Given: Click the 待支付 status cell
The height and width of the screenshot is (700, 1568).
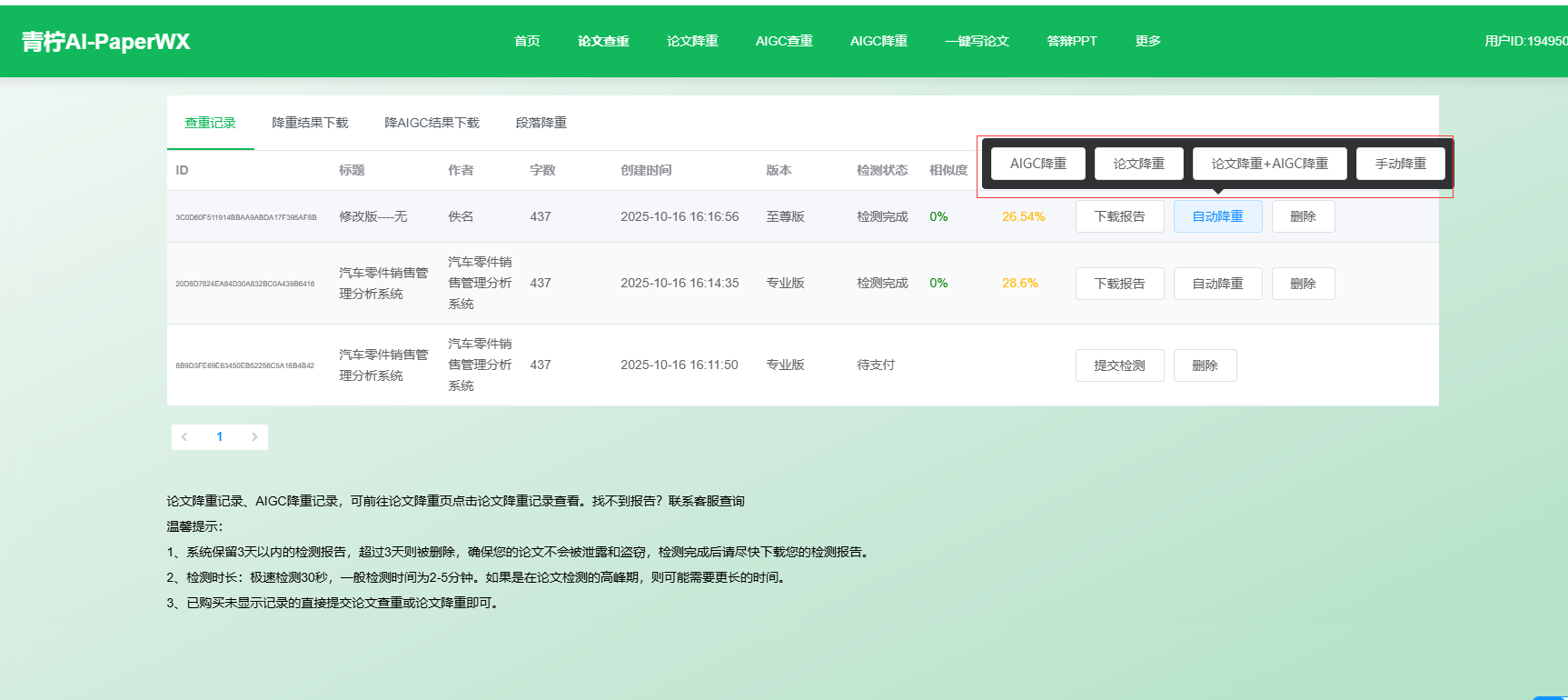Looking at the screenshot, I should 876,365.
